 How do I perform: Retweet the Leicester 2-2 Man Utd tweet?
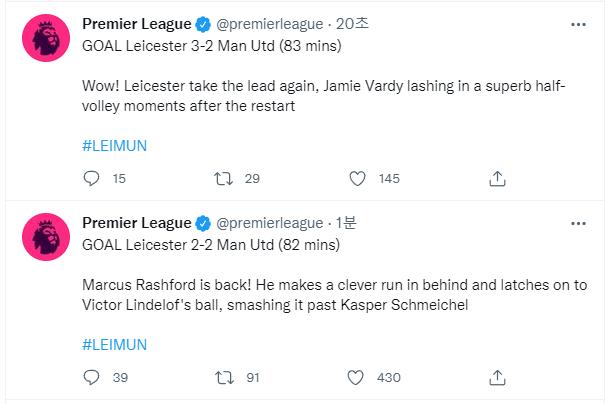coord(224,377)
